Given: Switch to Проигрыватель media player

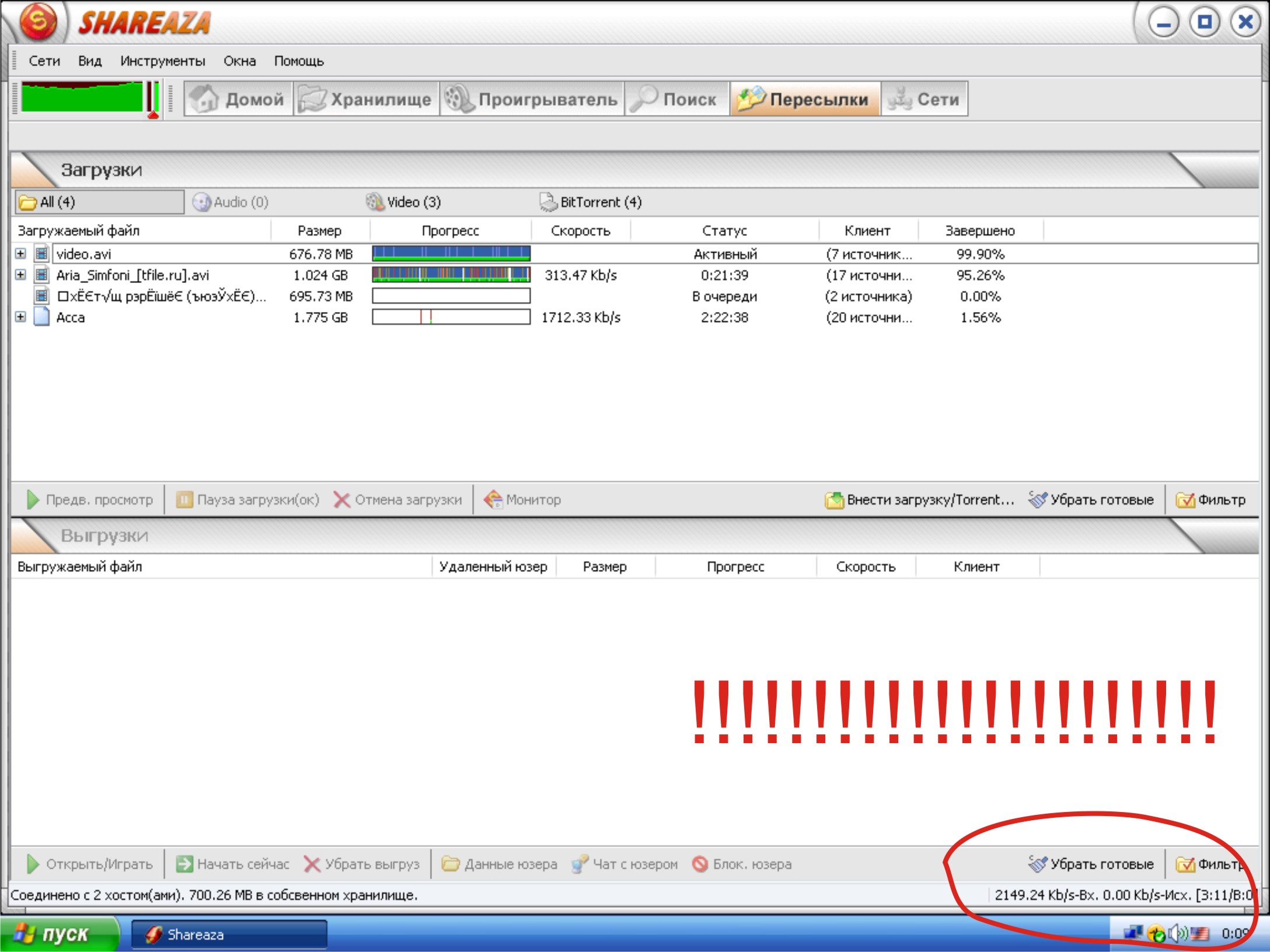Looking at the screenshot, I should point(531,99).
